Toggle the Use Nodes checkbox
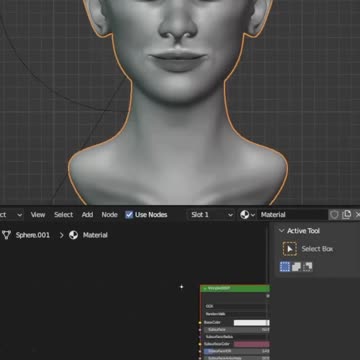This screenshot has height=360, width=360. (129, 215)
